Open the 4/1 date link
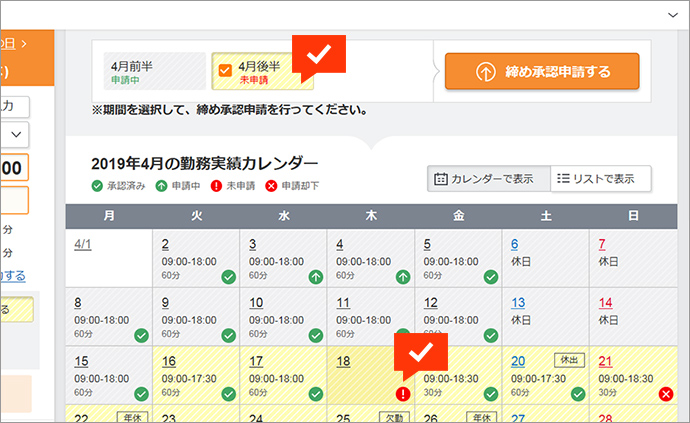690x423 pixels. click(x=85, y=244)
